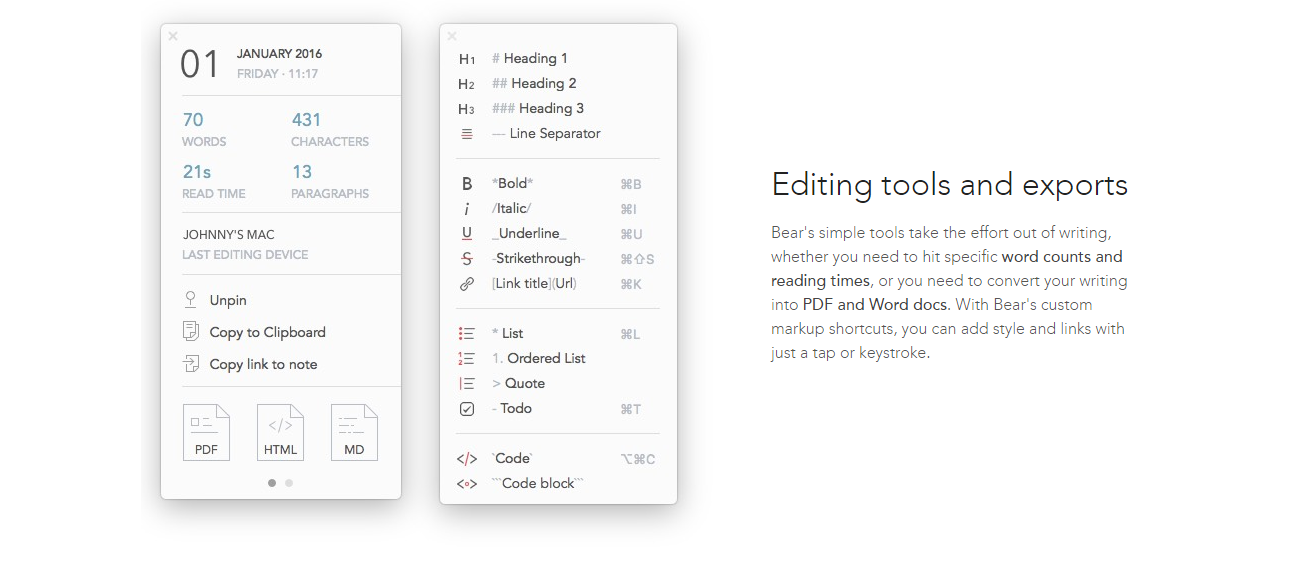Click the _Underline_ entry text

(x=529, y=234)
